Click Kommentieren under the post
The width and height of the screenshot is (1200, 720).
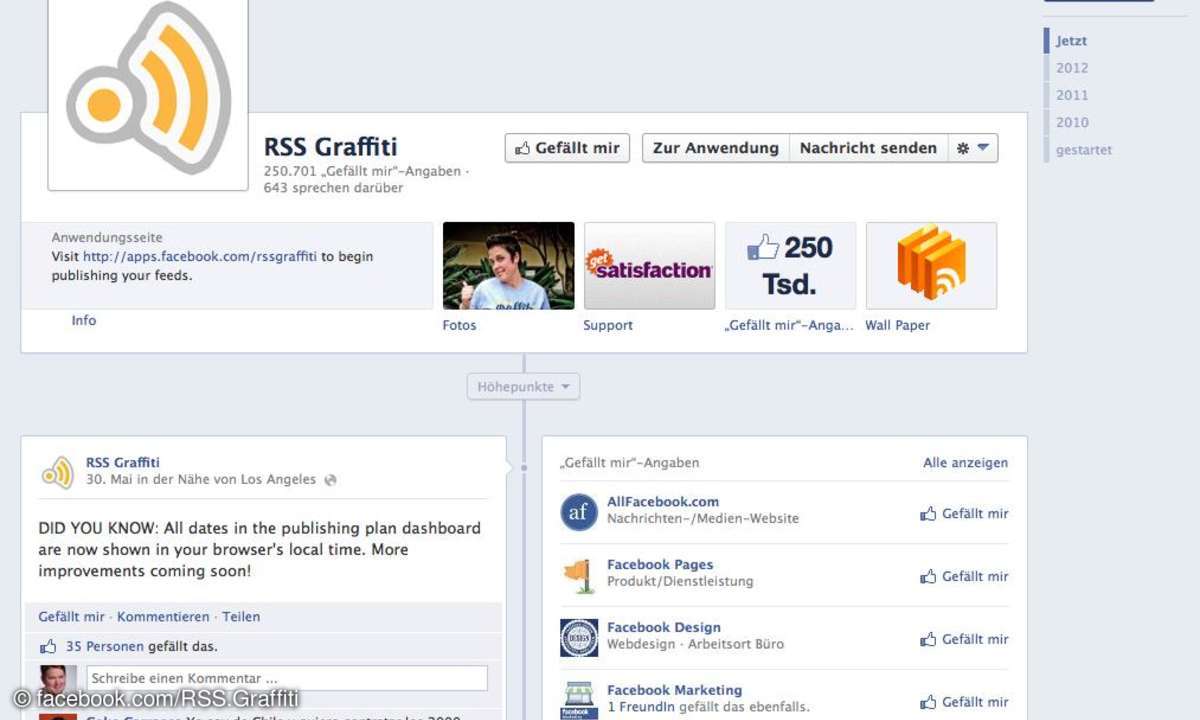coord(163,617)
